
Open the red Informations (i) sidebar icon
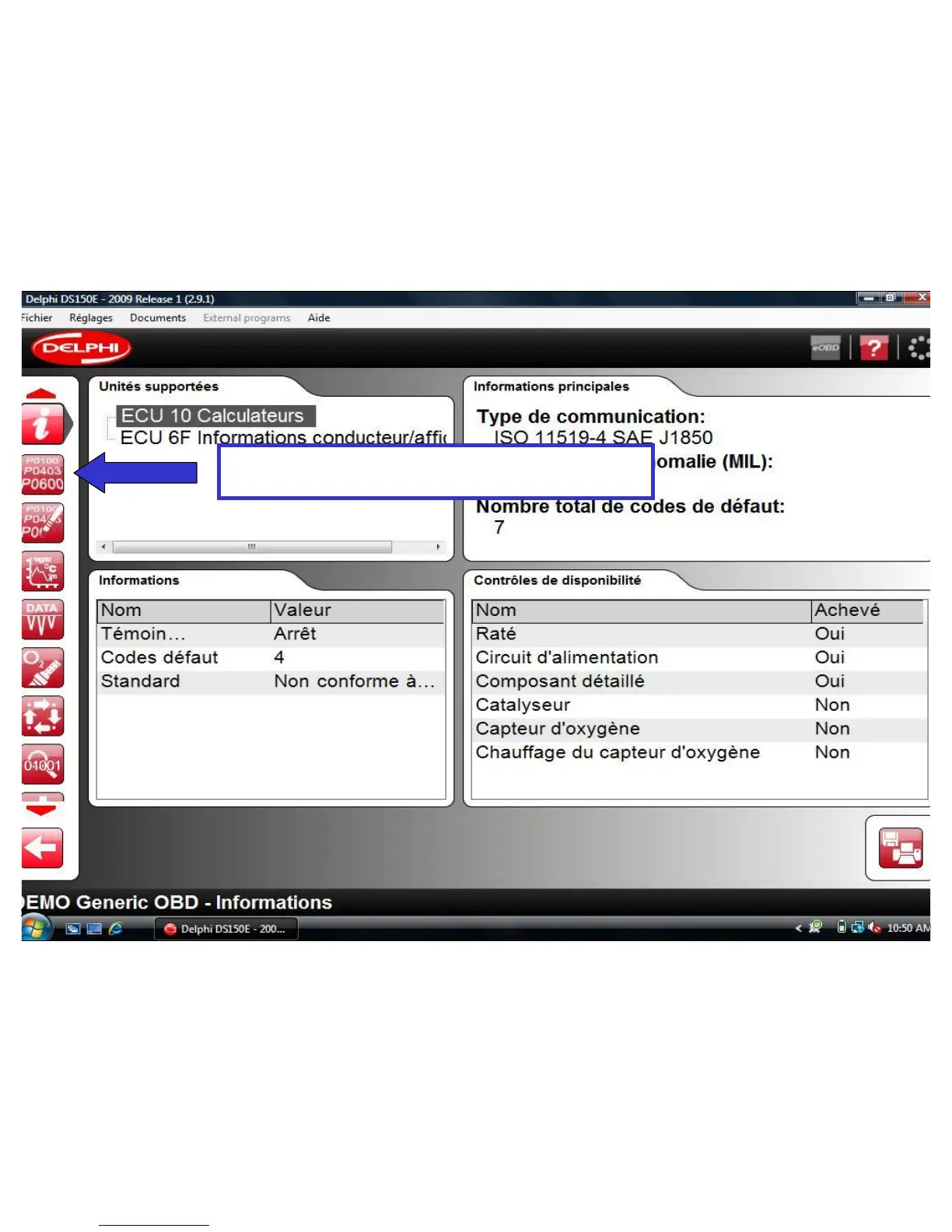tap(43, 425)
